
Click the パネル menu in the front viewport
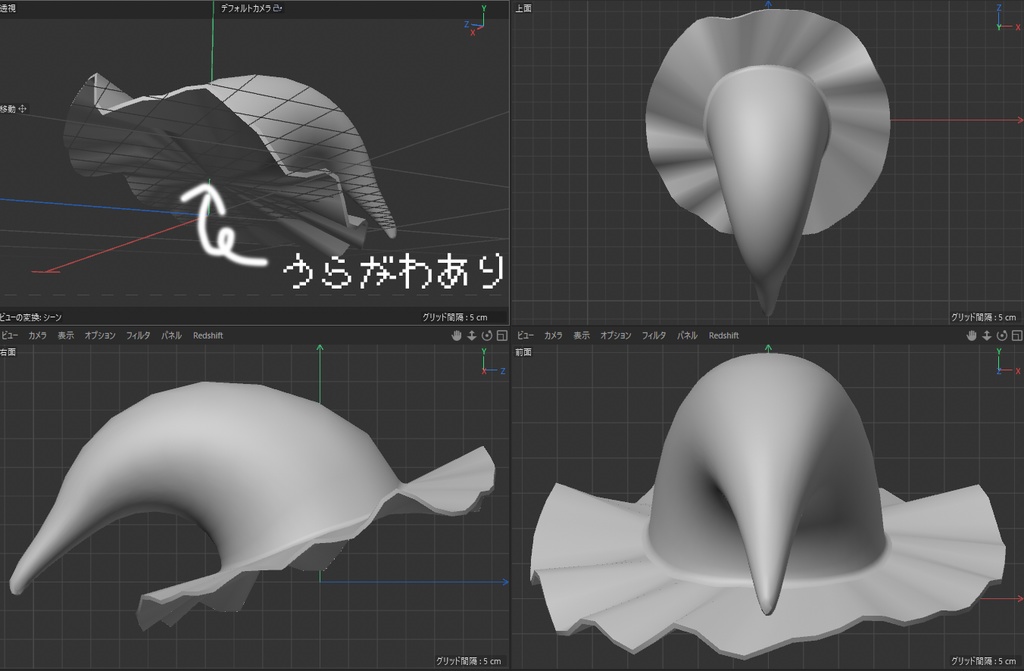coord(686,336)
